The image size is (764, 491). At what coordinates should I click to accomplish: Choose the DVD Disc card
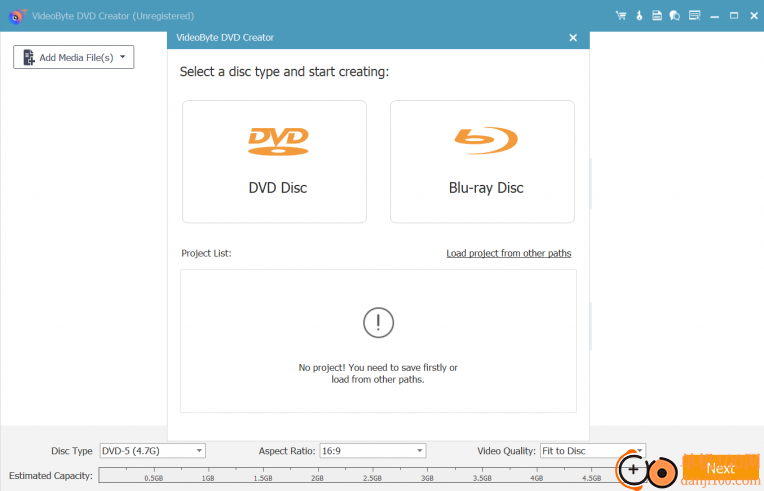click(274, 162)
